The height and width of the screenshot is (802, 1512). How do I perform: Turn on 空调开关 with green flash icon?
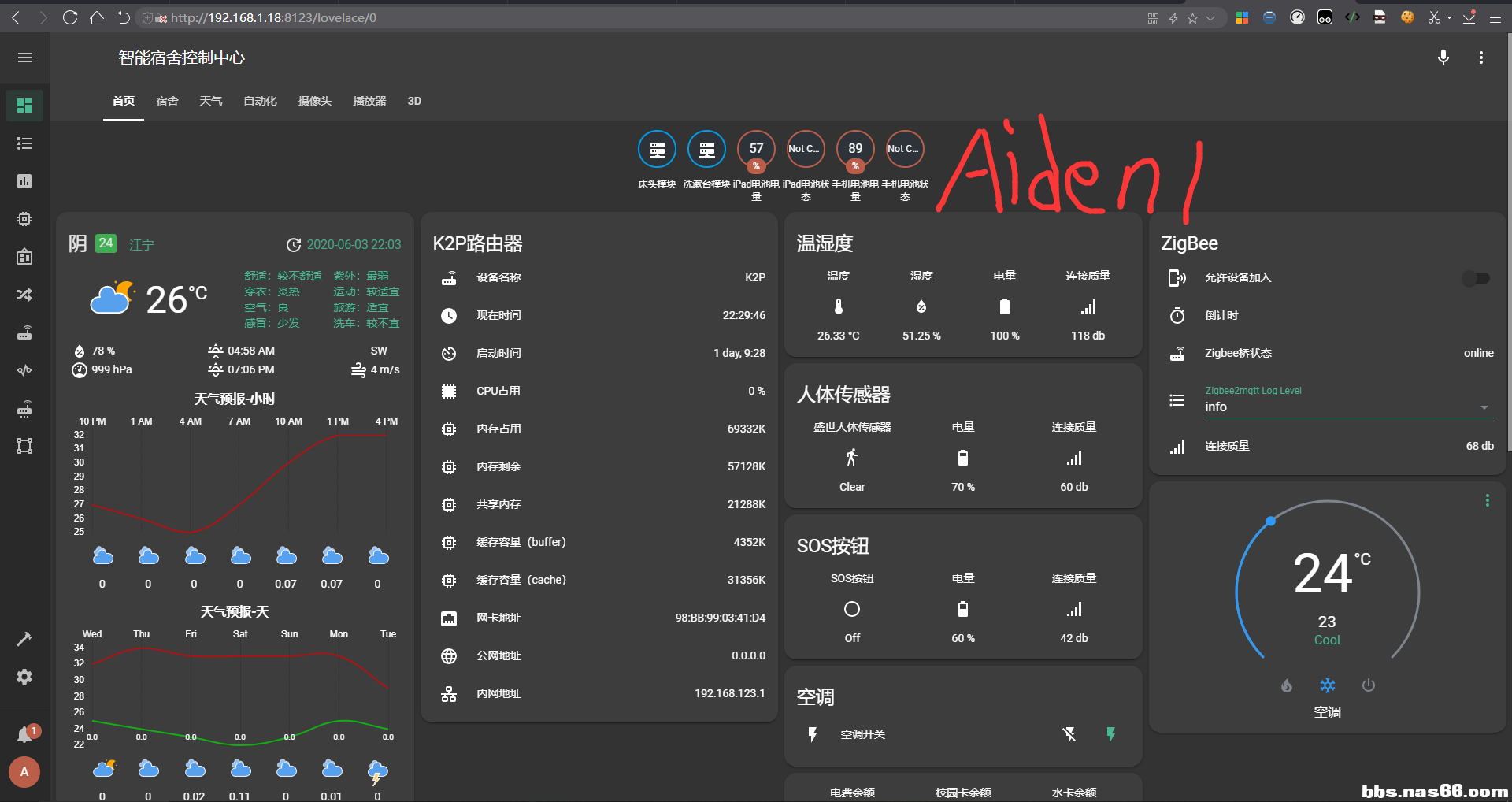tap(1110, 735)
